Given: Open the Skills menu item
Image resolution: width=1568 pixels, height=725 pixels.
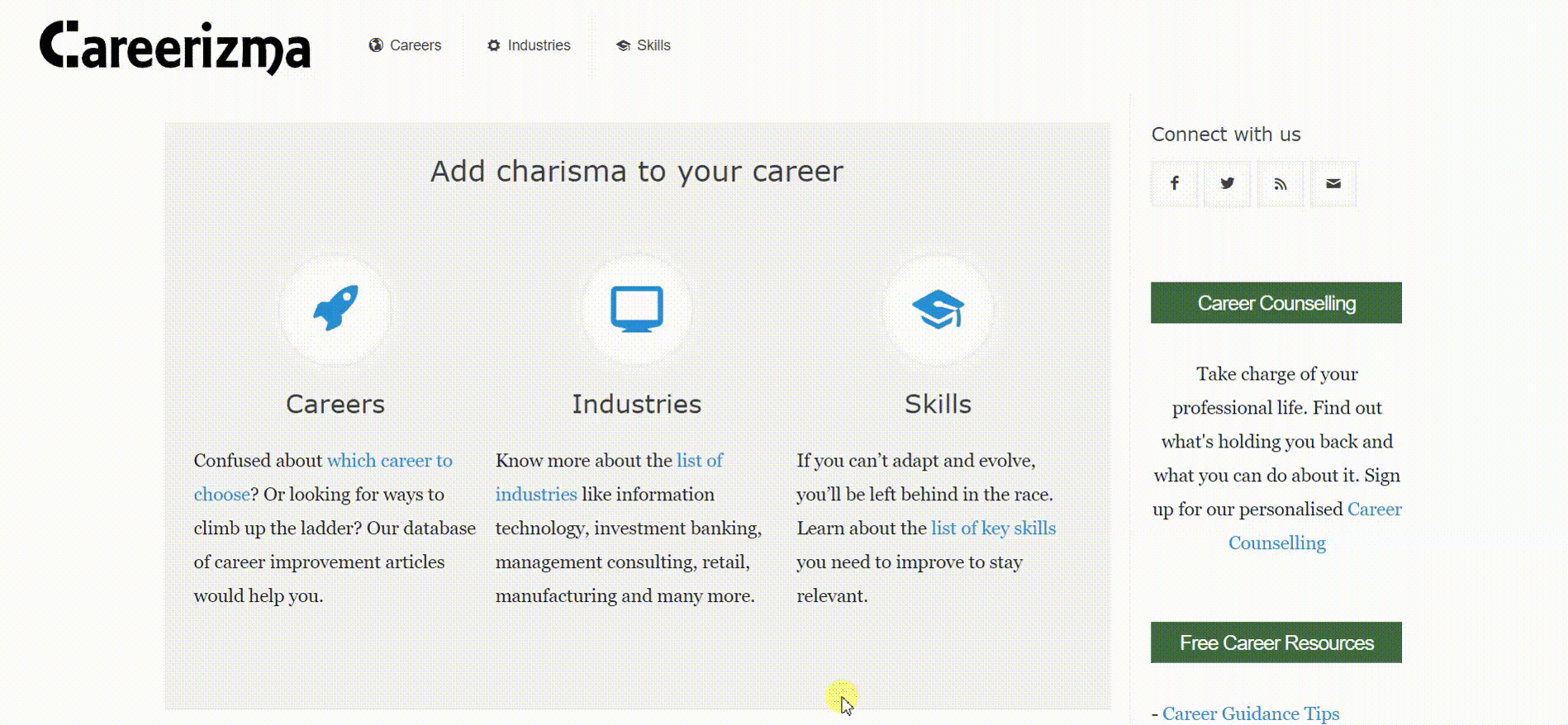Looking at the screenshot, I should 643,45.
